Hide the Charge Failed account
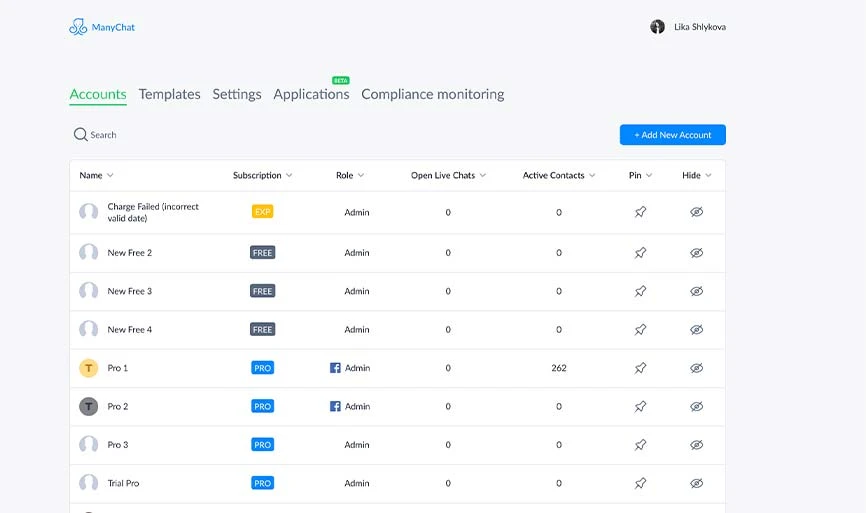This screenshot has width=867, height=513. click(x=697, y=212)
